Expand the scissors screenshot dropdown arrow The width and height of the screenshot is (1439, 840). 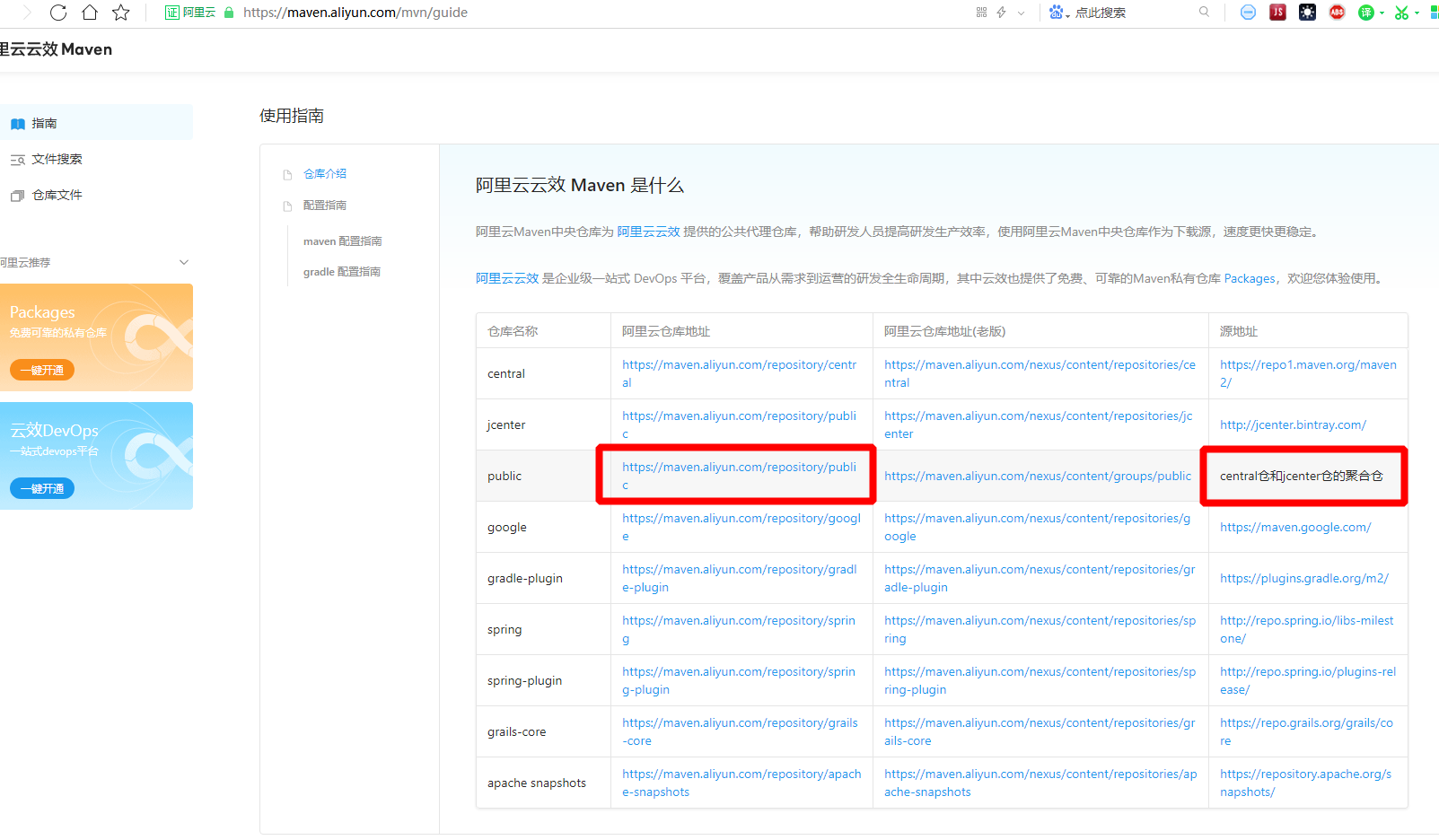coord(1417,13)
